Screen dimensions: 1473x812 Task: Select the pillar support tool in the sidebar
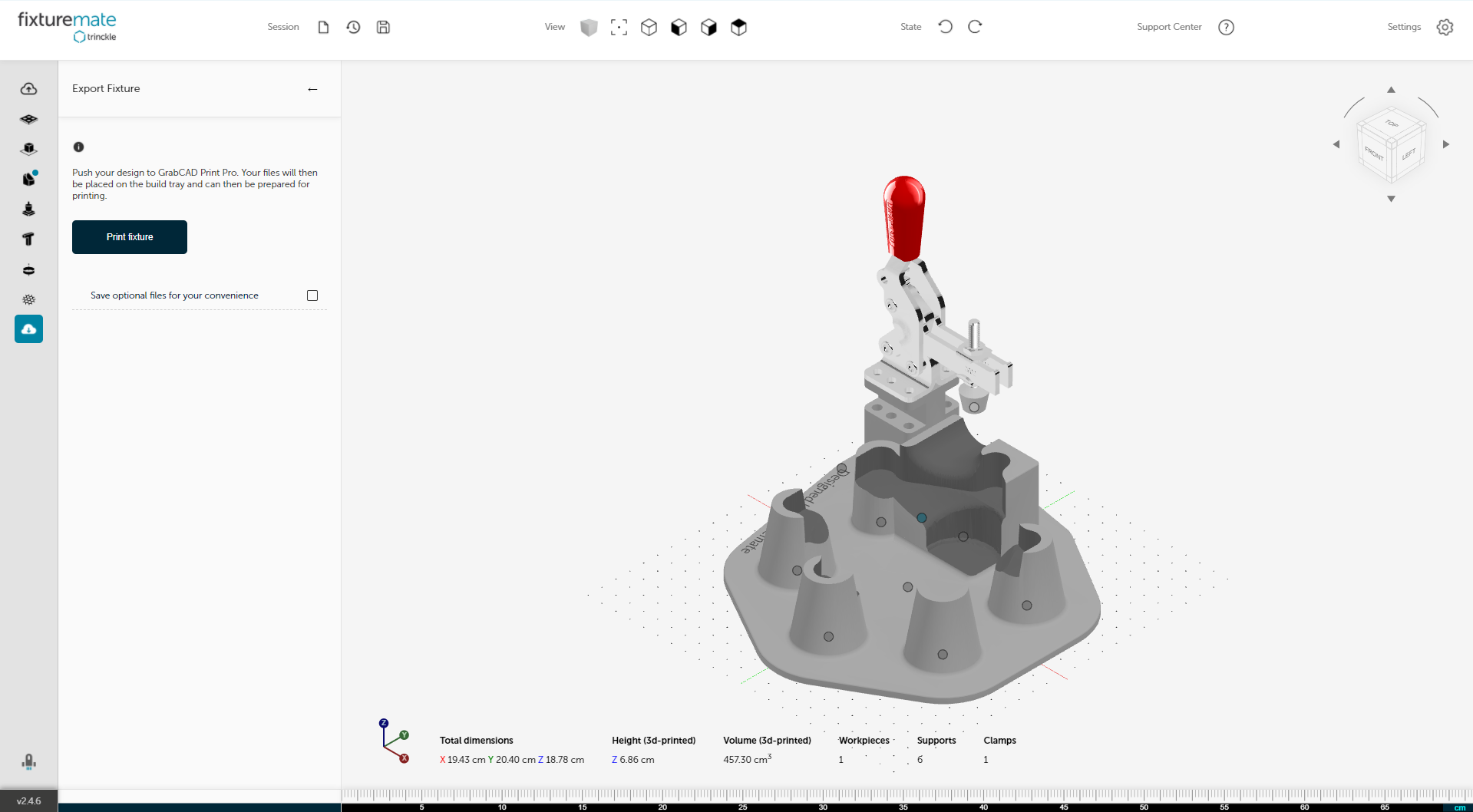28,239
